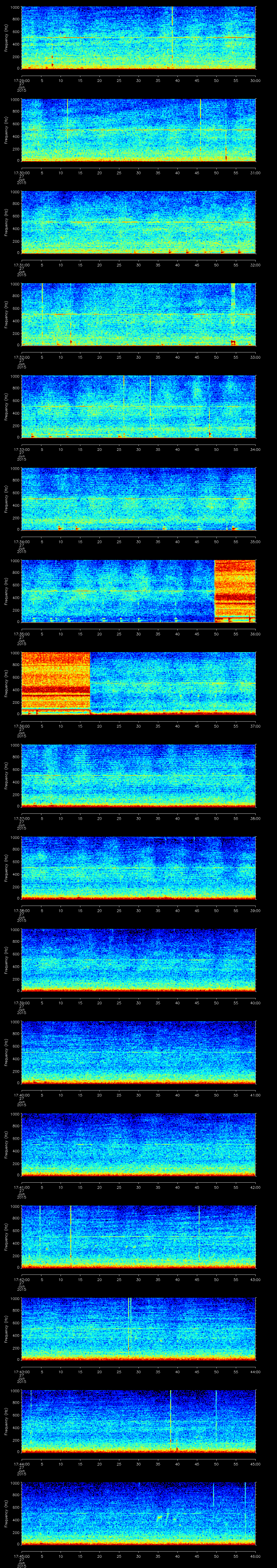
Task: Open the spectrogram panel starting at 17:34:00
Action: click(138, 499)
